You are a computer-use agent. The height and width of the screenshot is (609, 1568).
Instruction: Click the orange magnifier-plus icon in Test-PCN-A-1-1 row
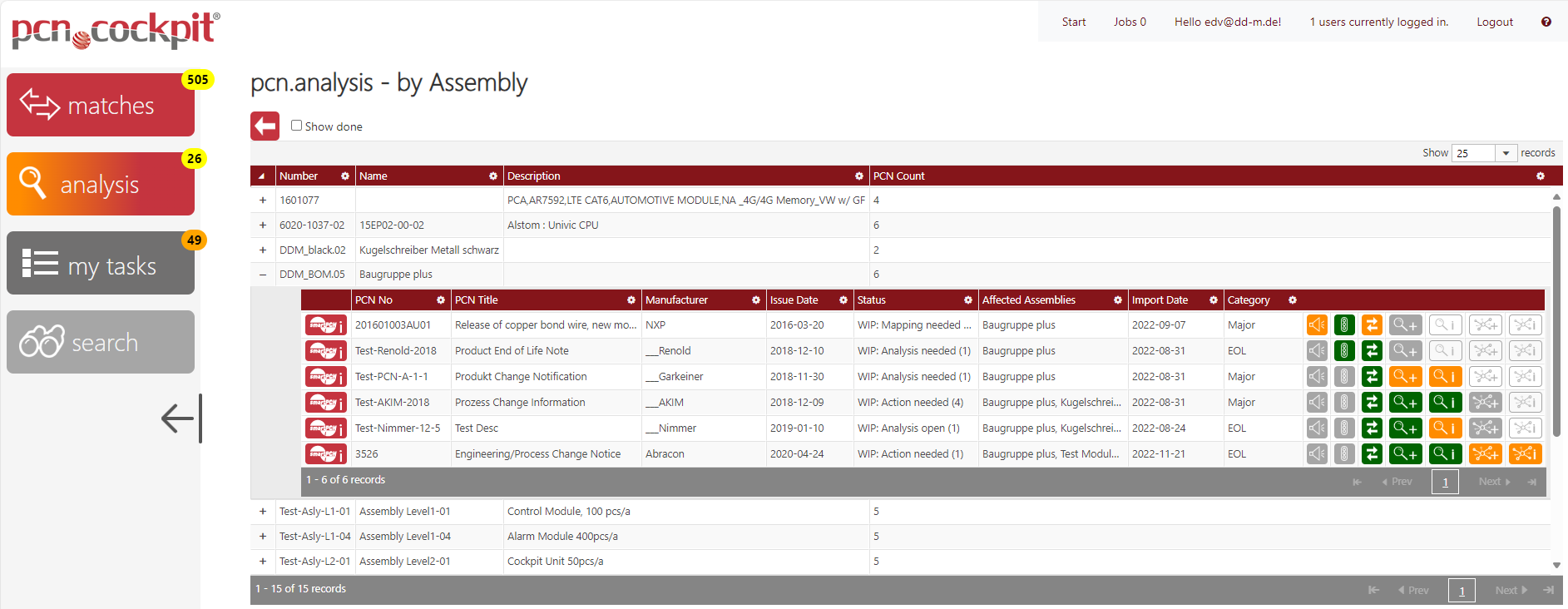1405,377
